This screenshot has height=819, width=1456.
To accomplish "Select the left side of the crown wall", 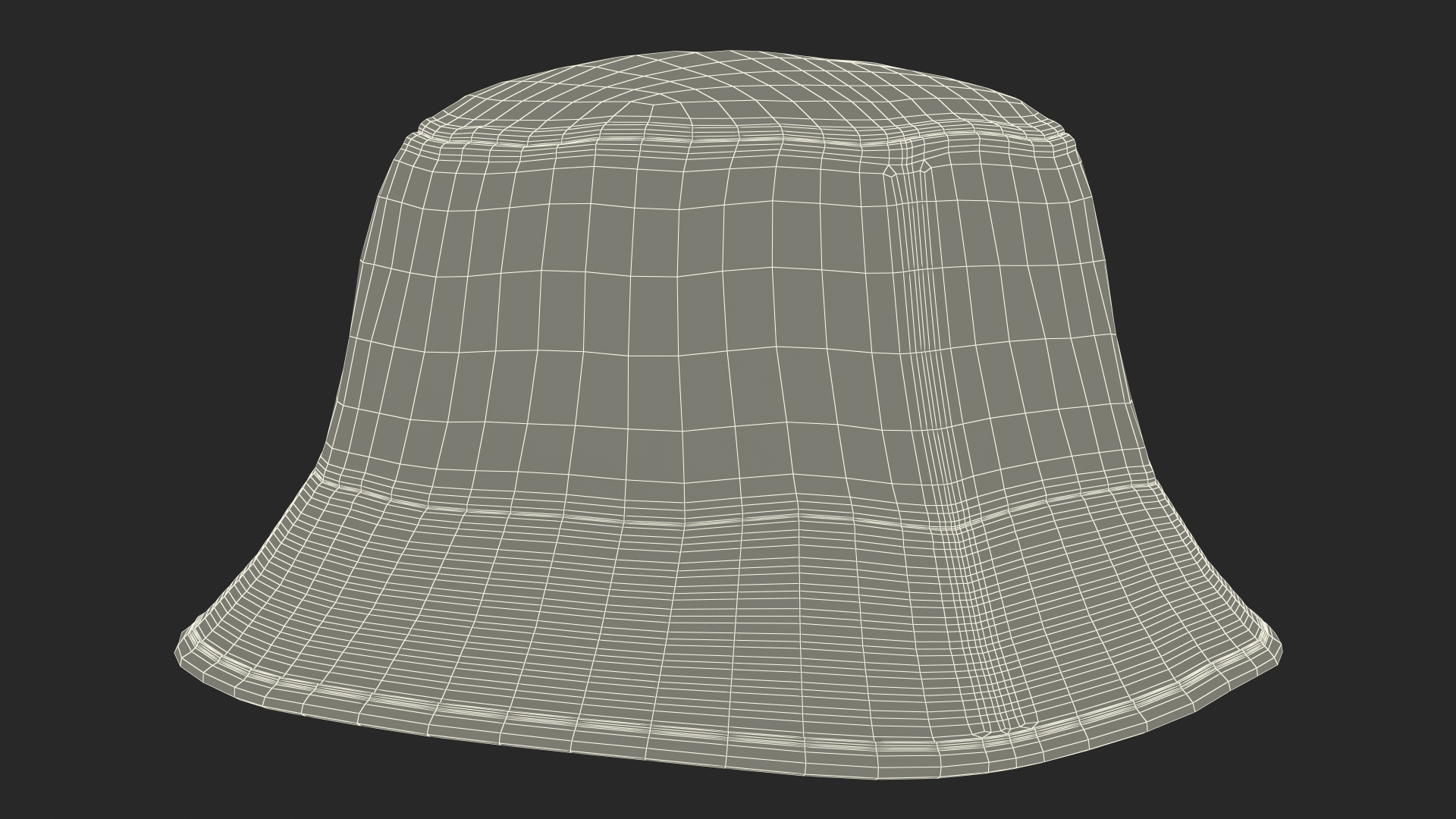I will pos(409,318).
